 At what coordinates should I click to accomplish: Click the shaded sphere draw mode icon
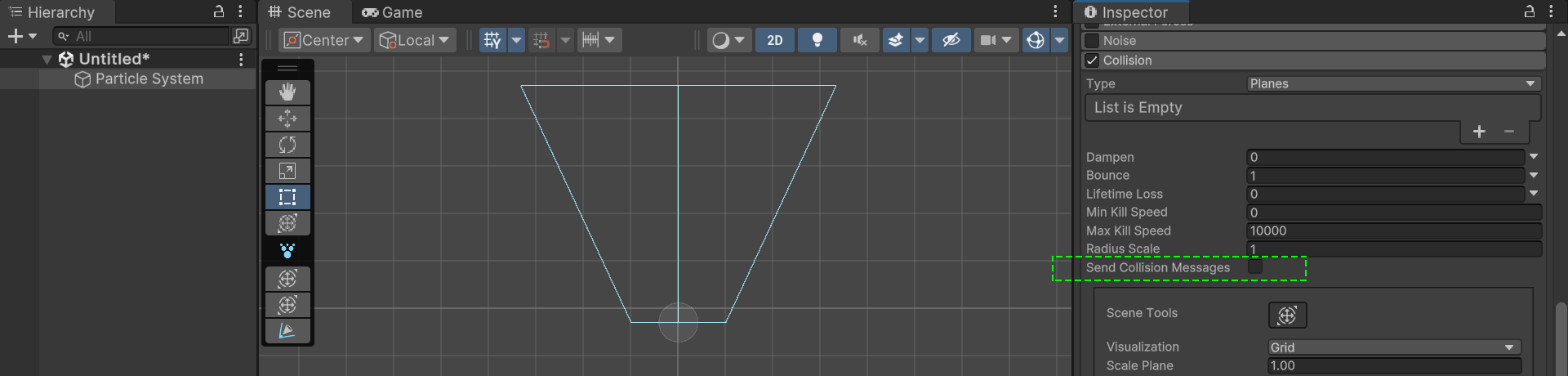click(720, 40)
